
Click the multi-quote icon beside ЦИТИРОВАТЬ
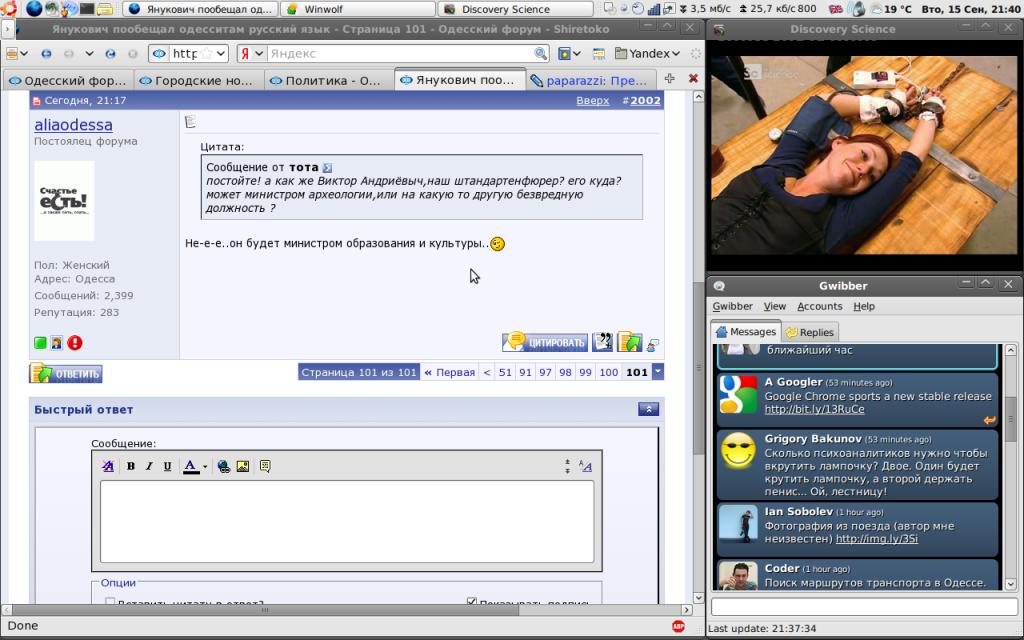pyautogui.click(x=602, y=342)
